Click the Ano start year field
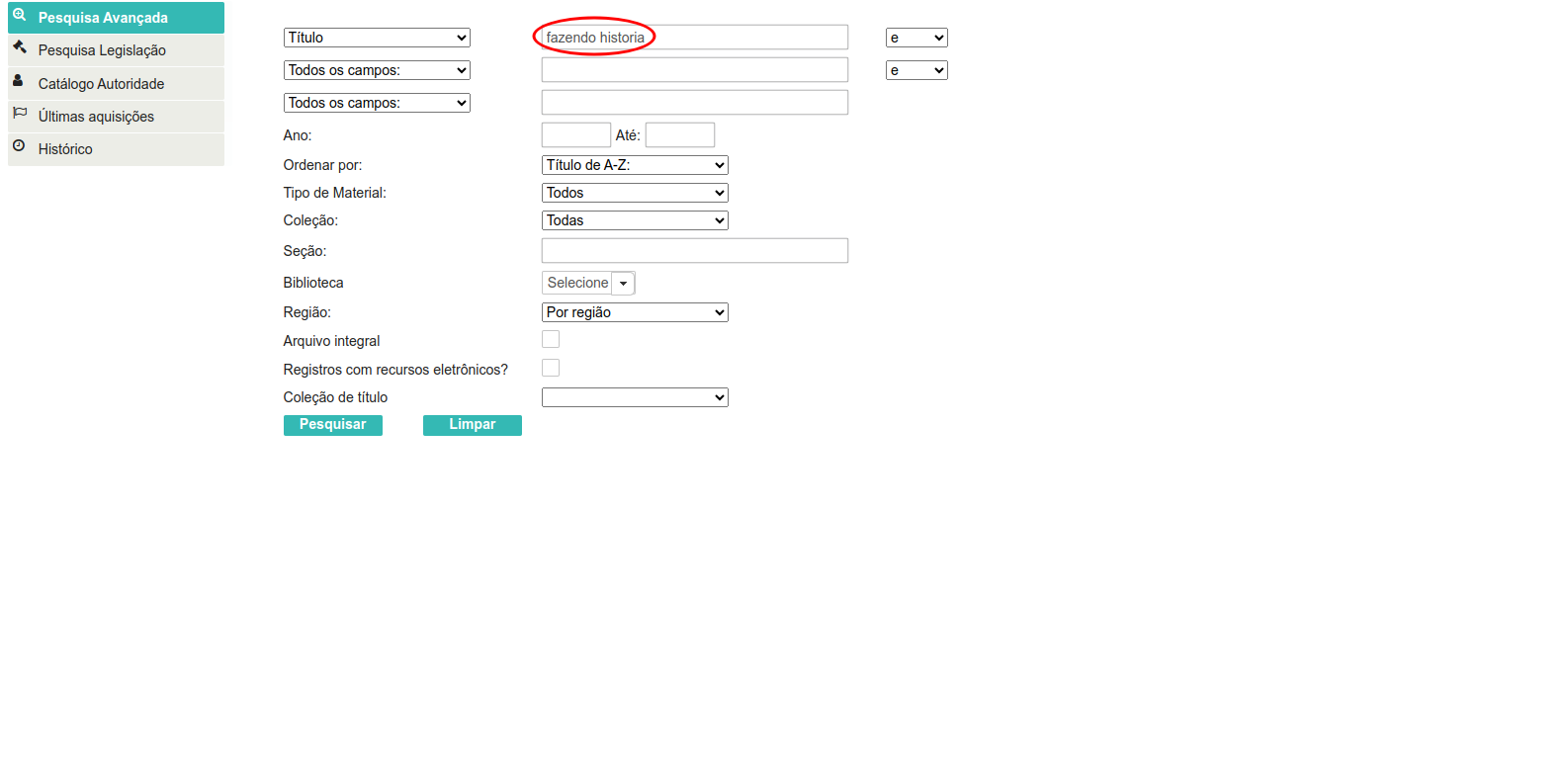 coord(575,135)
